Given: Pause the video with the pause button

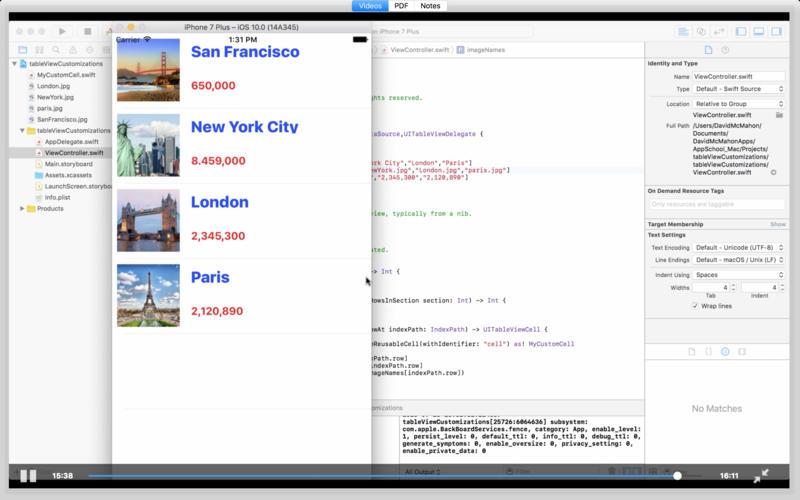Looking at the screenshot, I should (28, 476).
